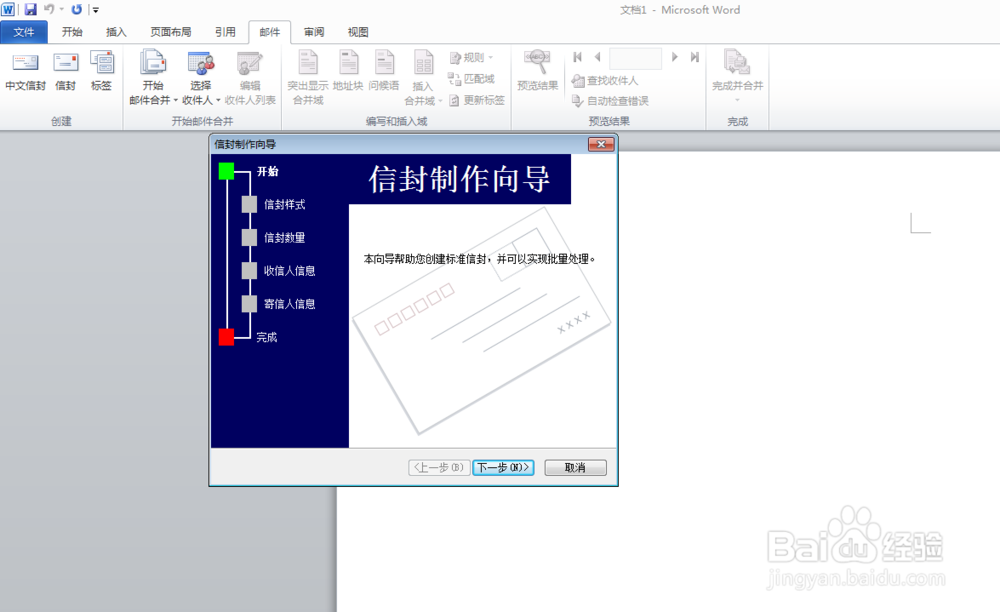
Task: Click Undo icon in quick access toolbar
Action: [x=49, y=10]
